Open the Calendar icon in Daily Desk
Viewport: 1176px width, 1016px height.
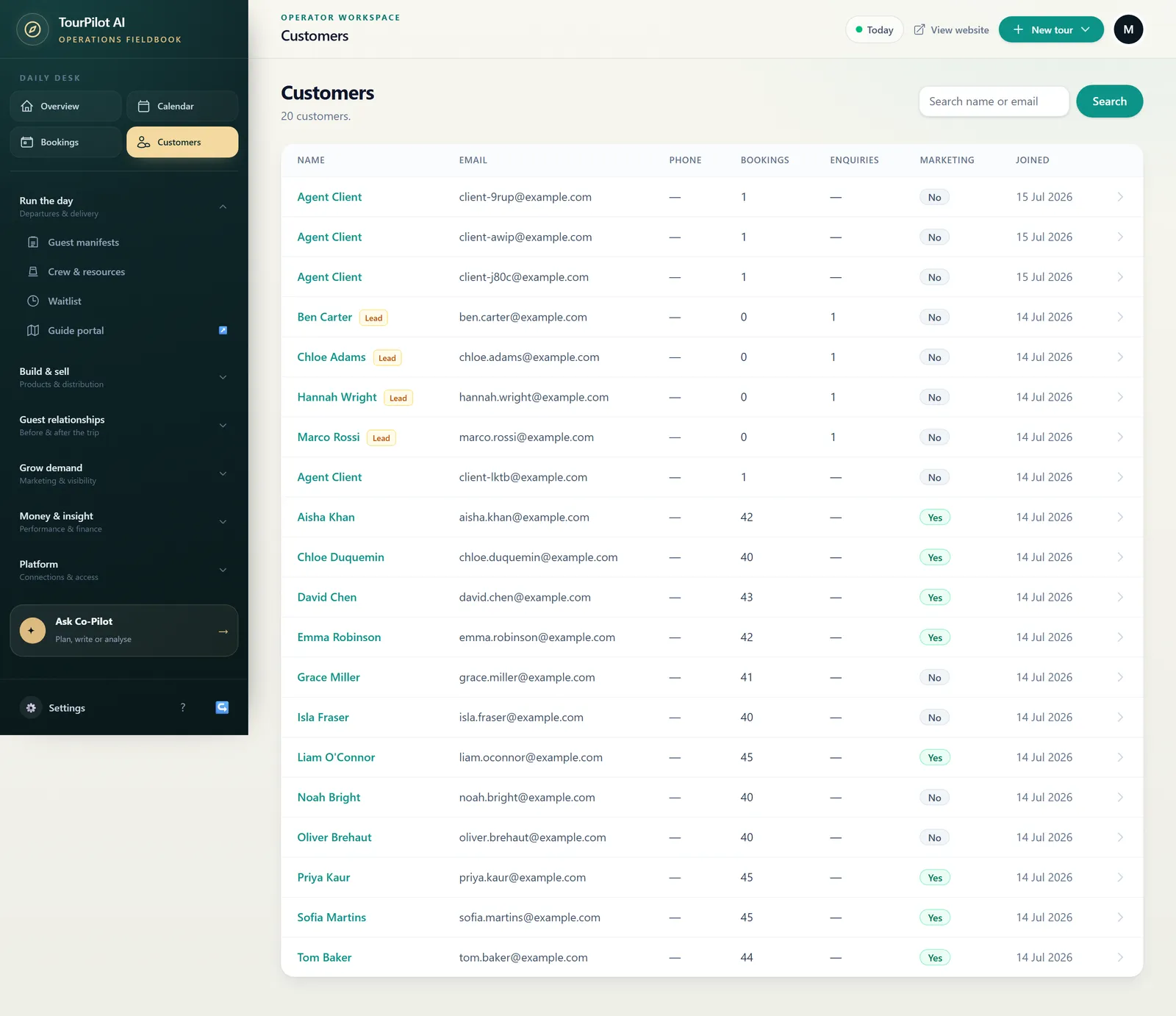(x=144, y=106)
